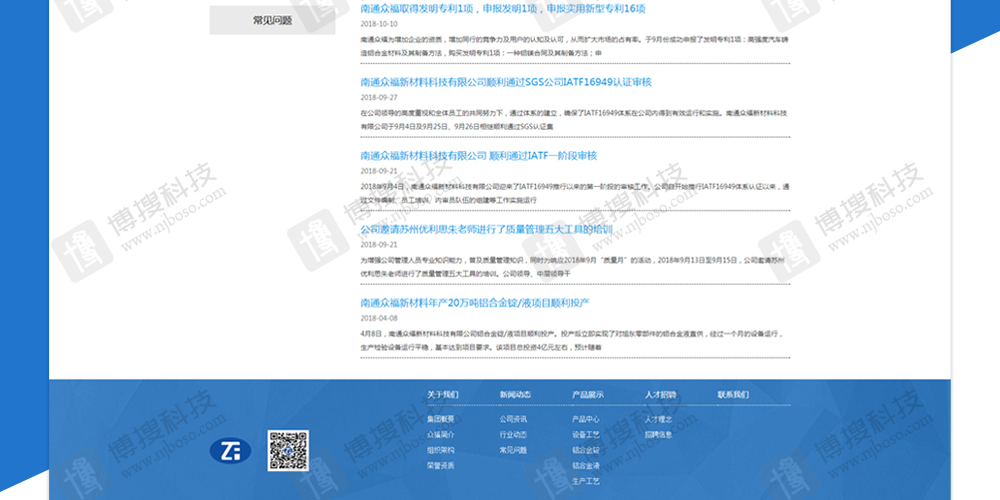Click 新闻动态 footer heading
This screenshot has height=500, width=1000.
click(515, 395)
